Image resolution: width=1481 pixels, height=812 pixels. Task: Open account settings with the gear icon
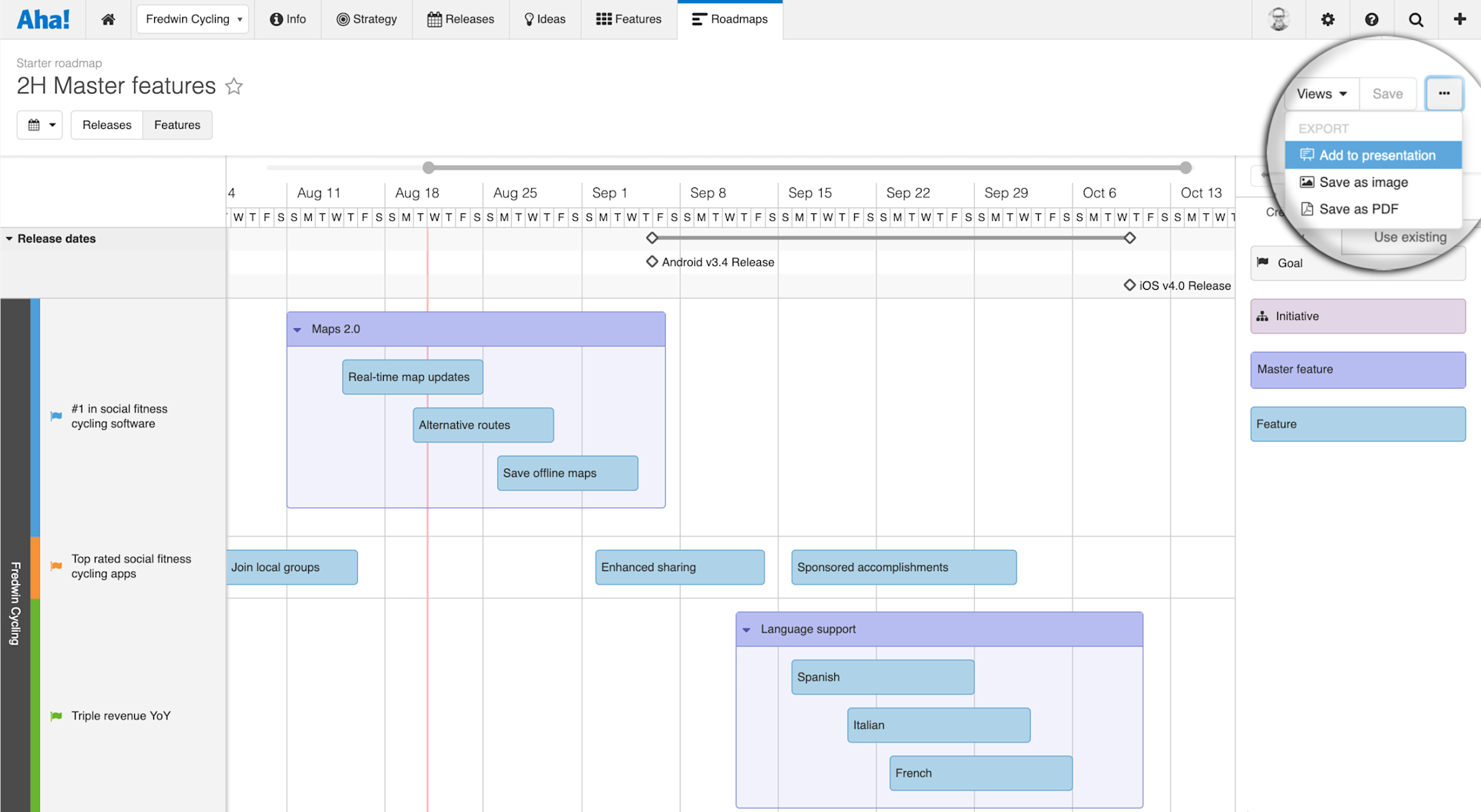[x=1328, y=19]
